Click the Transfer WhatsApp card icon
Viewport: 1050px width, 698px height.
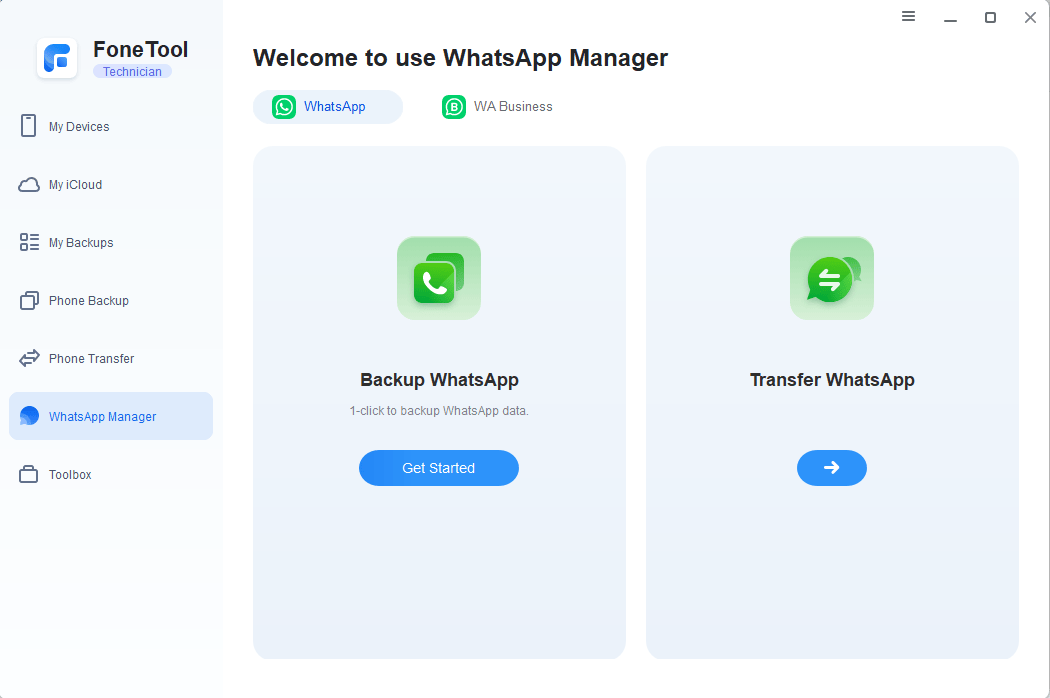click(832, 278)
